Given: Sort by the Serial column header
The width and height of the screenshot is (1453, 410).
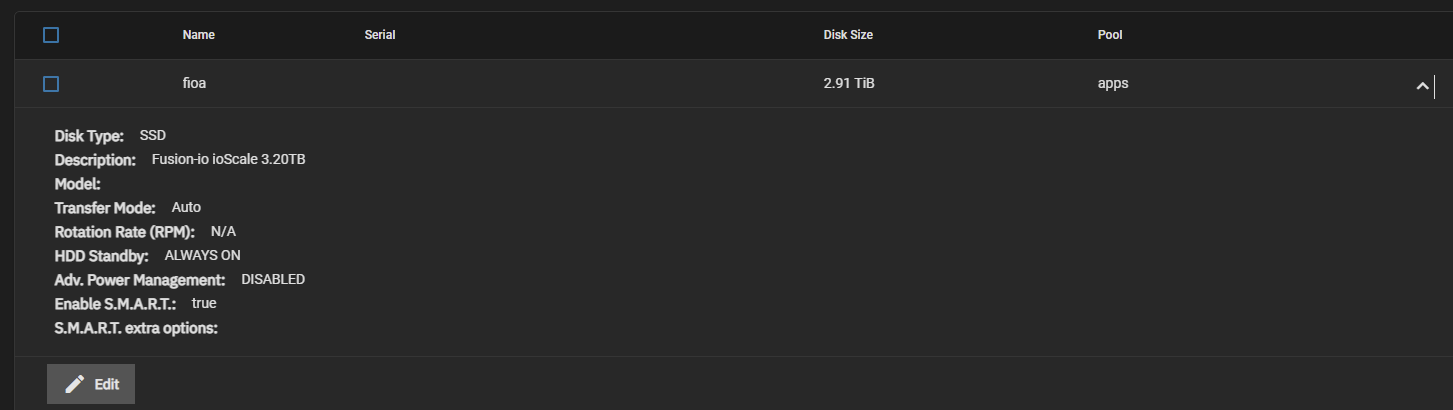Looking at the screenshot, I should (380, 35).
